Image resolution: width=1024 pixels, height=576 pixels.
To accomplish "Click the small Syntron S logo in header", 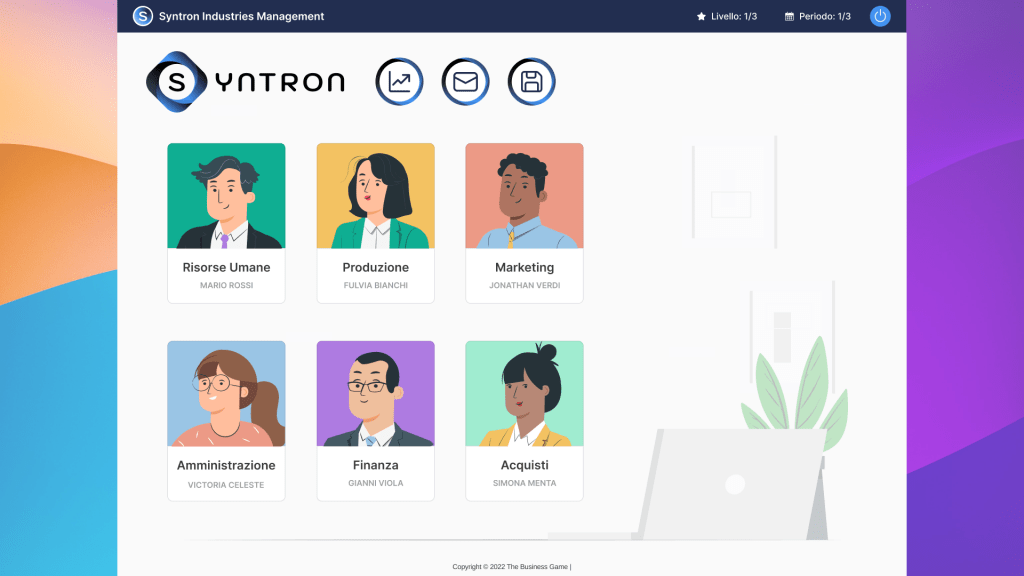I will [x=142, y=16].
